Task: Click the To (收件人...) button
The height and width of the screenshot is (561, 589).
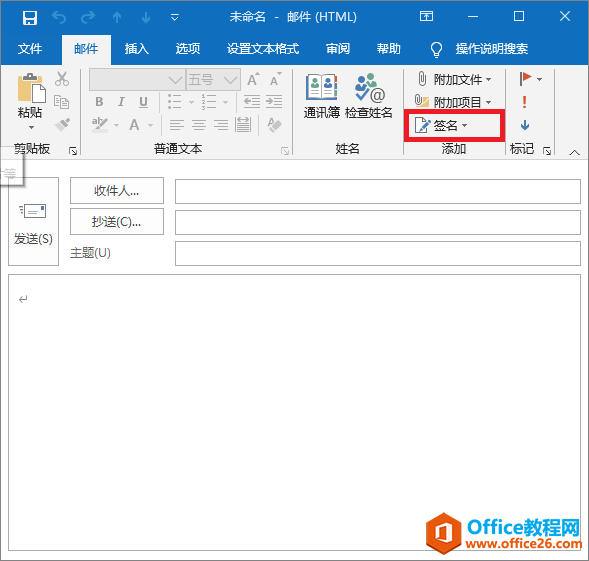Action: (x=117, y=191)
